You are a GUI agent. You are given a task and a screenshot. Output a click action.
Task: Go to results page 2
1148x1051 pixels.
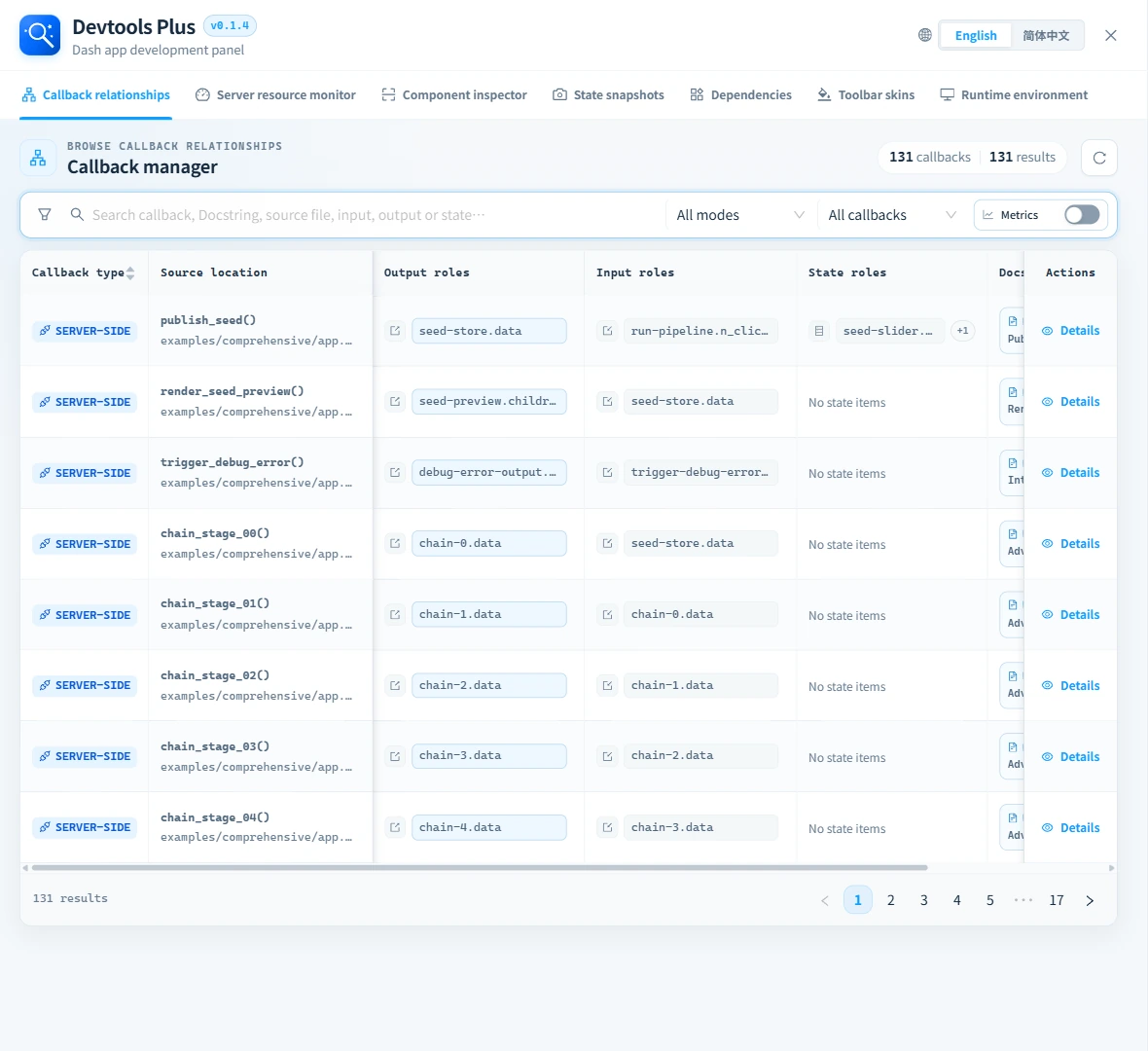coord(891,900)
